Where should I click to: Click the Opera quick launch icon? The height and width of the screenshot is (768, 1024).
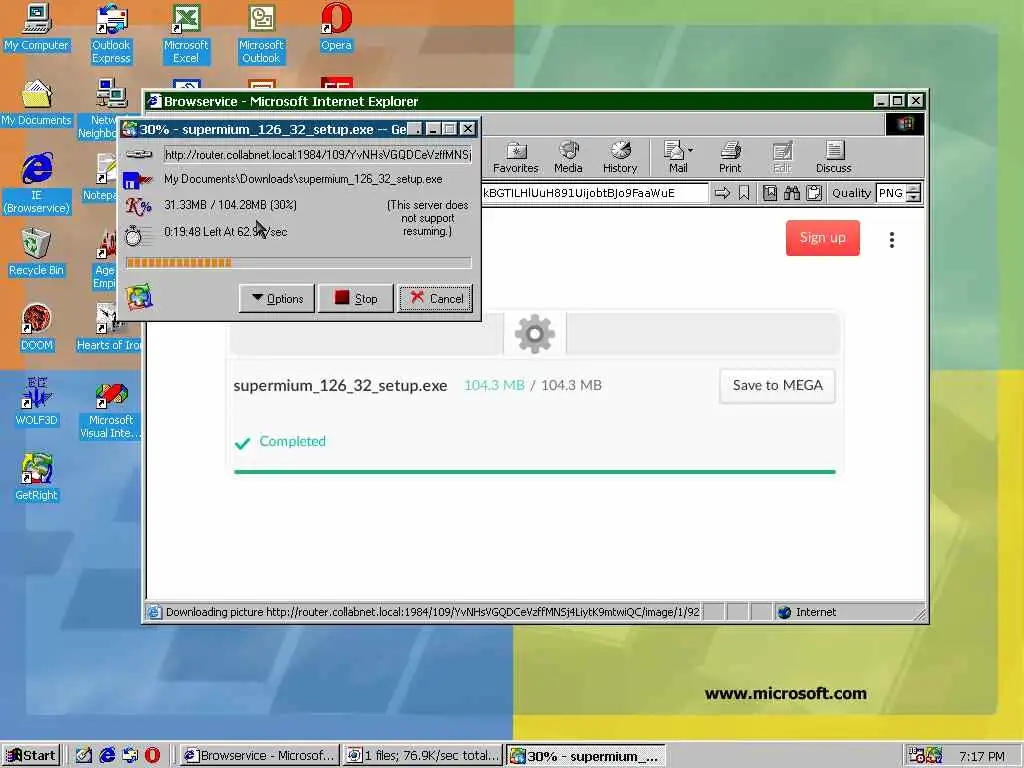152,756
